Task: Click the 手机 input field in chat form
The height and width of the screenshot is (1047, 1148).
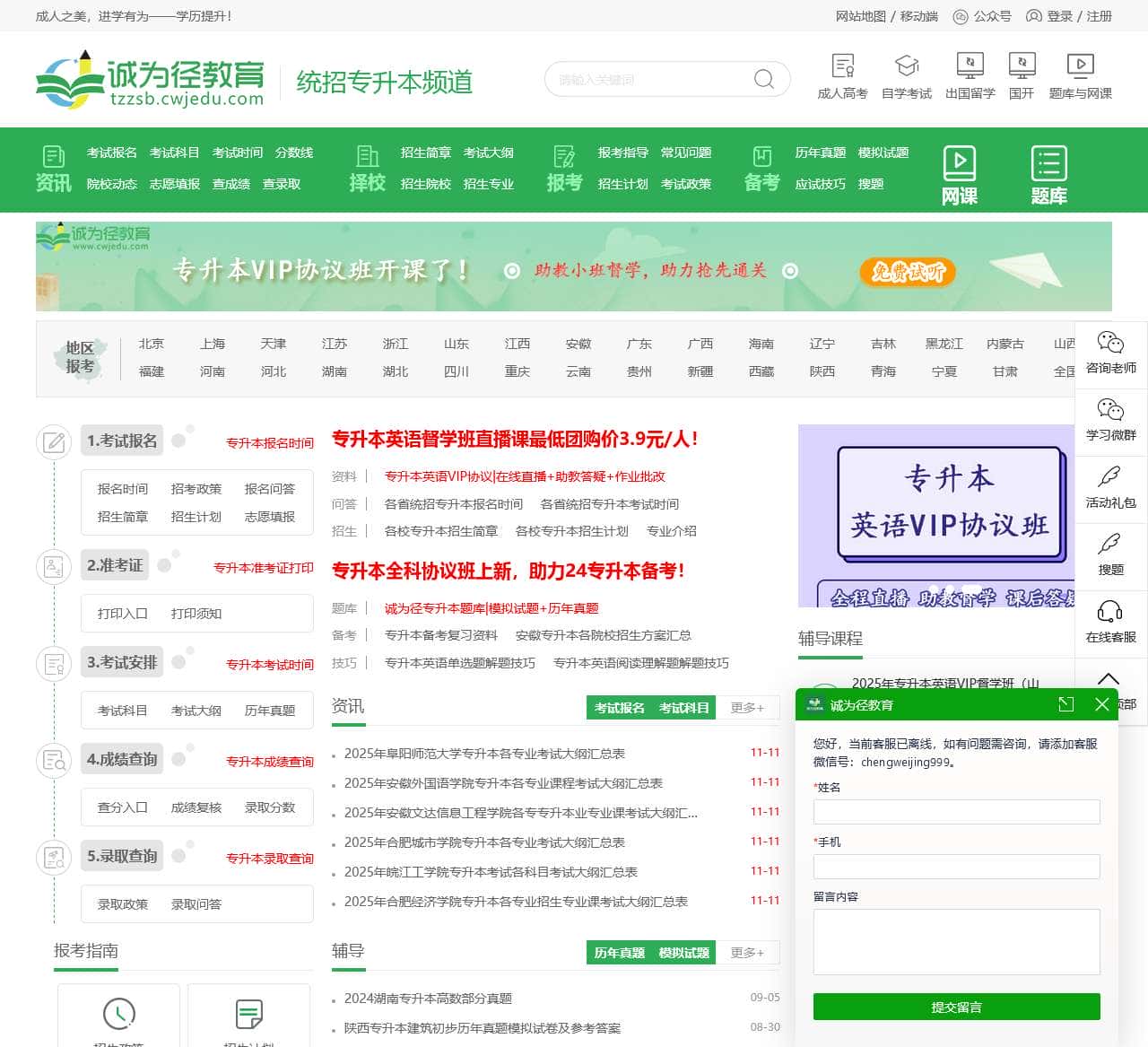Action: click(x=956, y=867)
